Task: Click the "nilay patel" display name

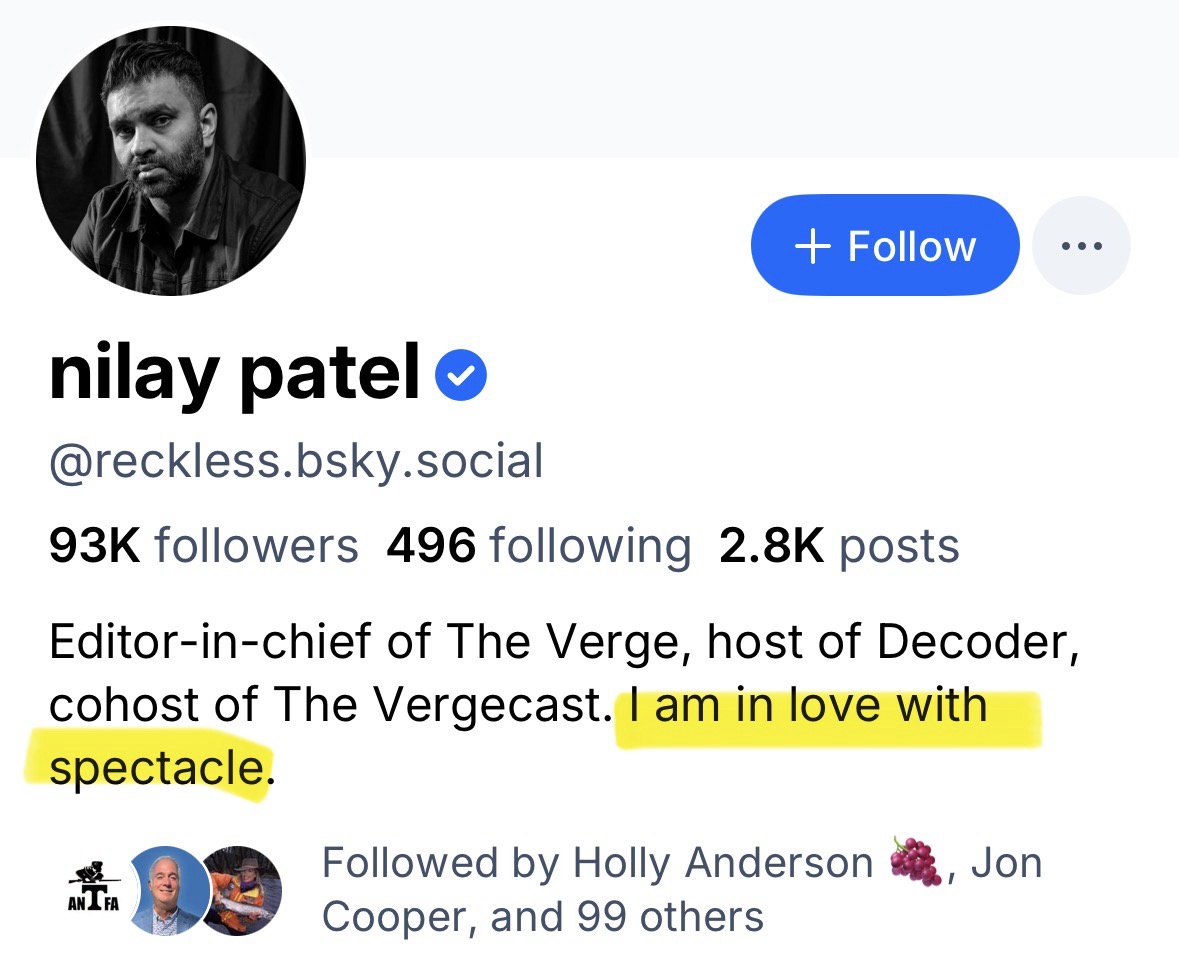Action: click(234, 374)
